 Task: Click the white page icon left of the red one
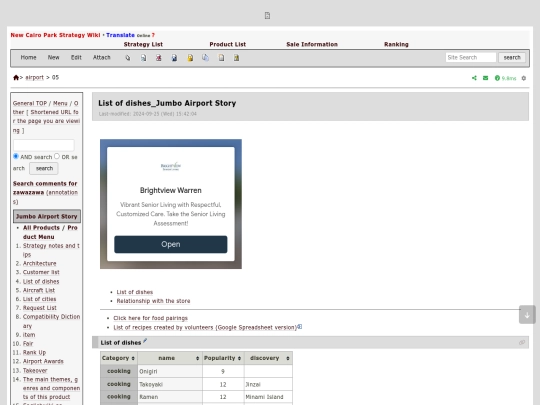[143, 58]
